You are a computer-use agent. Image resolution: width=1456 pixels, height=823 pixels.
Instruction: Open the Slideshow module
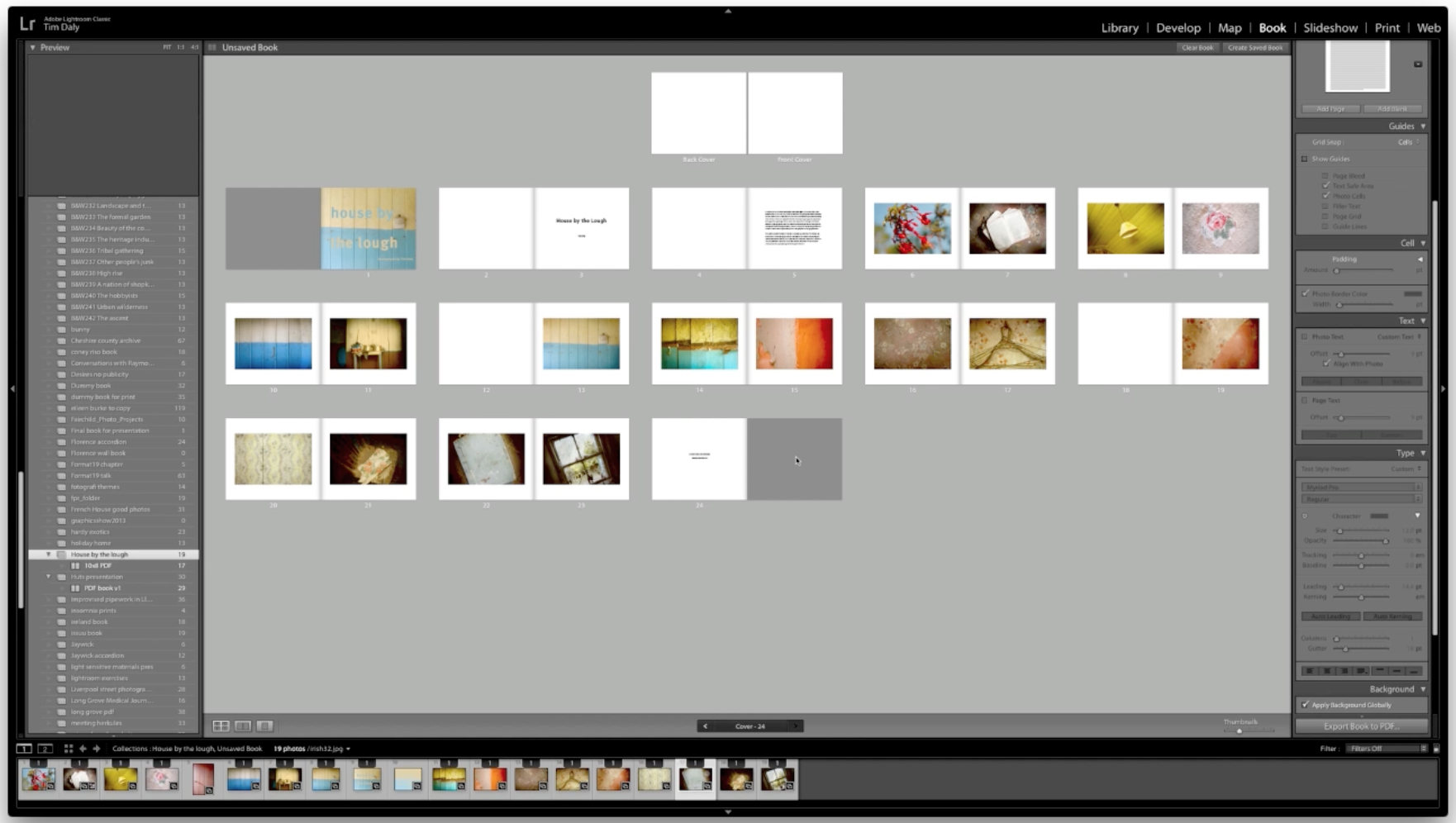(1330, 27)
